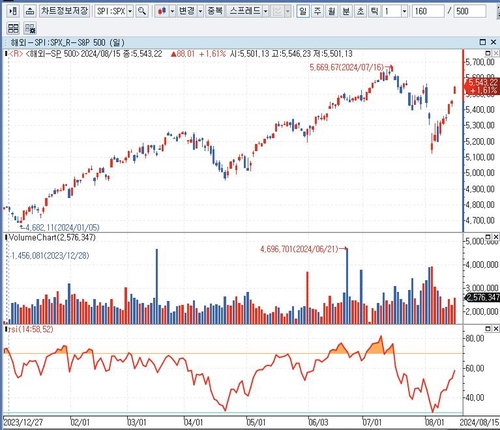The width and height of the screenshot is (500, 430).
Task: Click the grid layout settings icon
Action: point(30,28)
